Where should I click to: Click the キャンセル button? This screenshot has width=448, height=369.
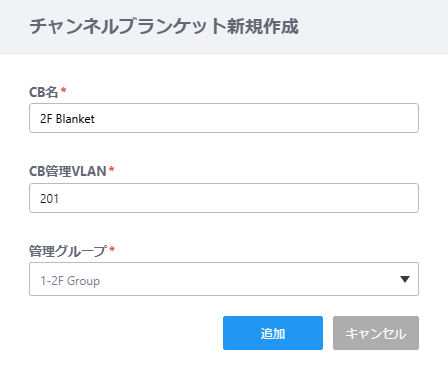[376, 333]
